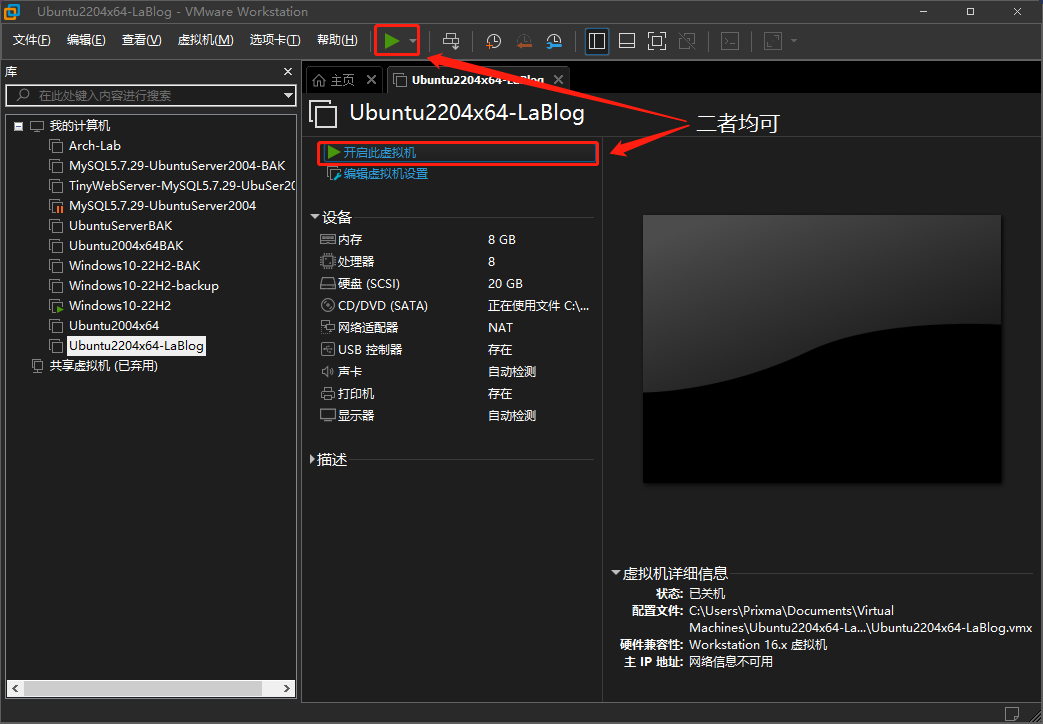Select Windows10-22H2-backup in the library

(x=144, y=285)
